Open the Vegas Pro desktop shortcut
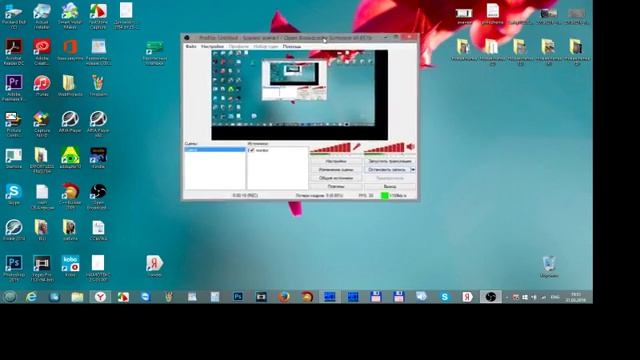640x360 pixels. pyautogui.click(x=42, y=268)
